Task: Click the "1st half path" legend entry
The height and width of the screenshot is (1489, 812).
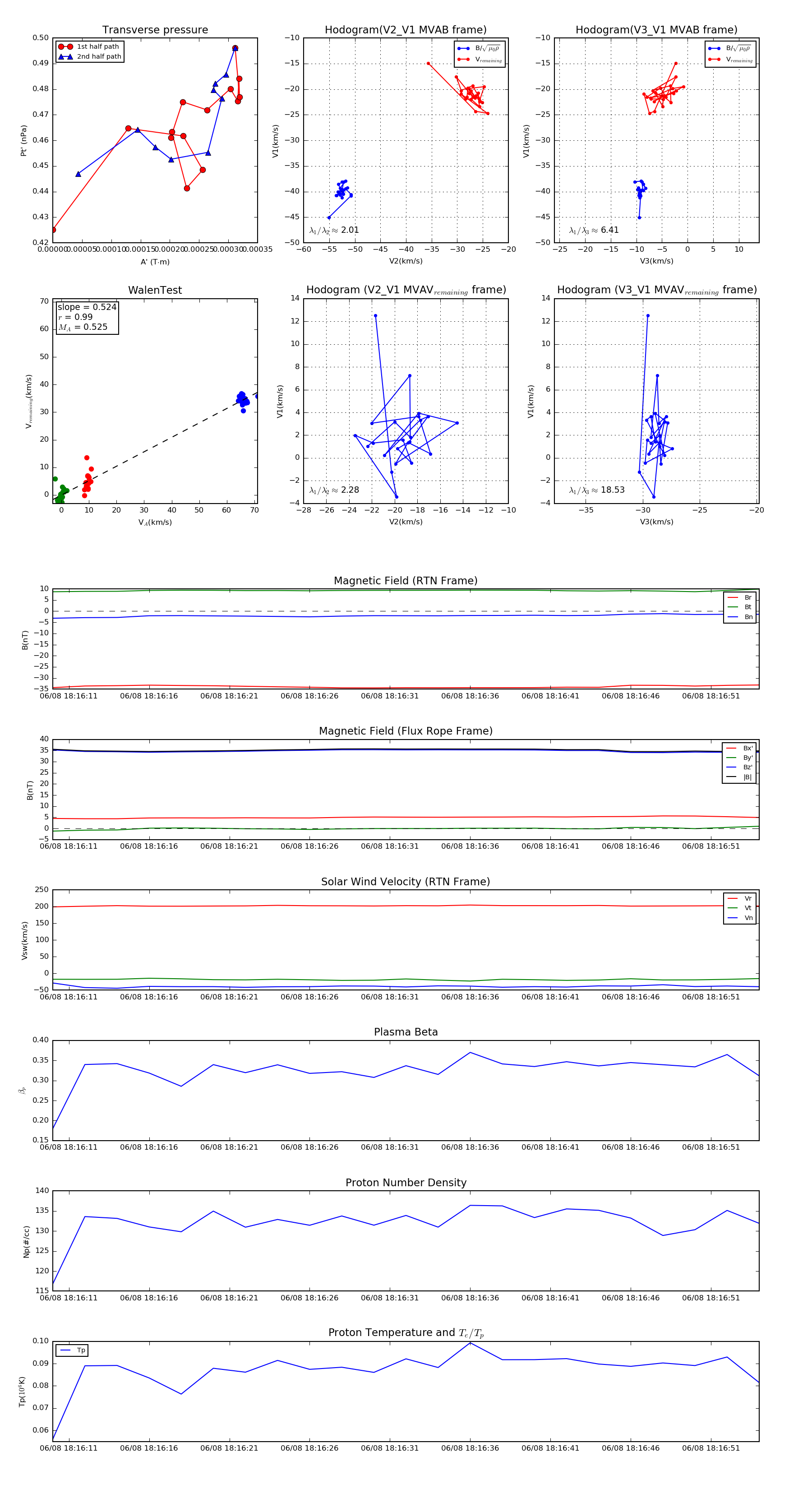Action: (x=90, y=47)
